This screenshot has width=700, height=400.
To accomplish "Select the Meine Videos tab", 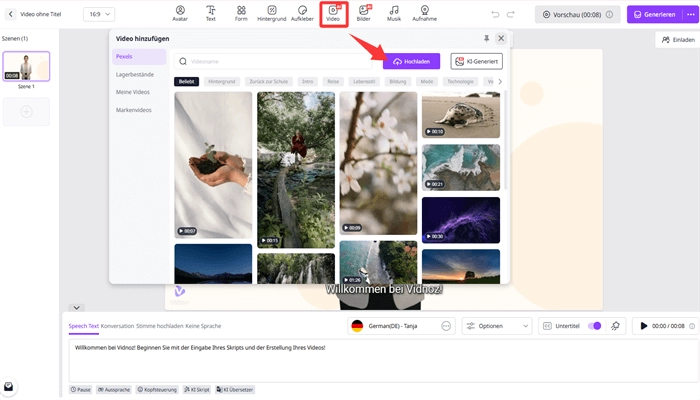I will (133, 92).
